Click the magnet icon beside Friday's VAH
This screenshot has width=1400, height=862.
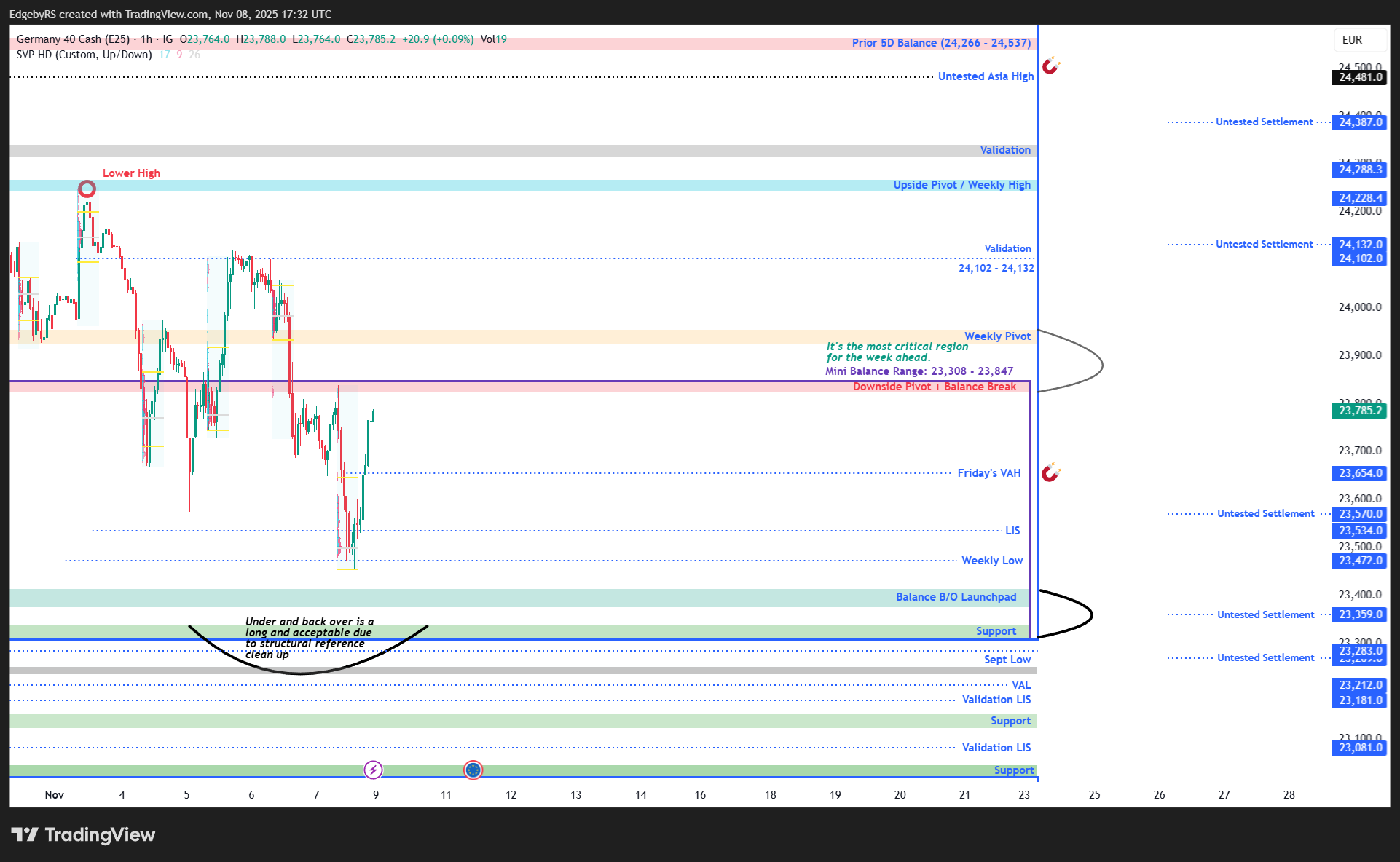point(1050,473)
